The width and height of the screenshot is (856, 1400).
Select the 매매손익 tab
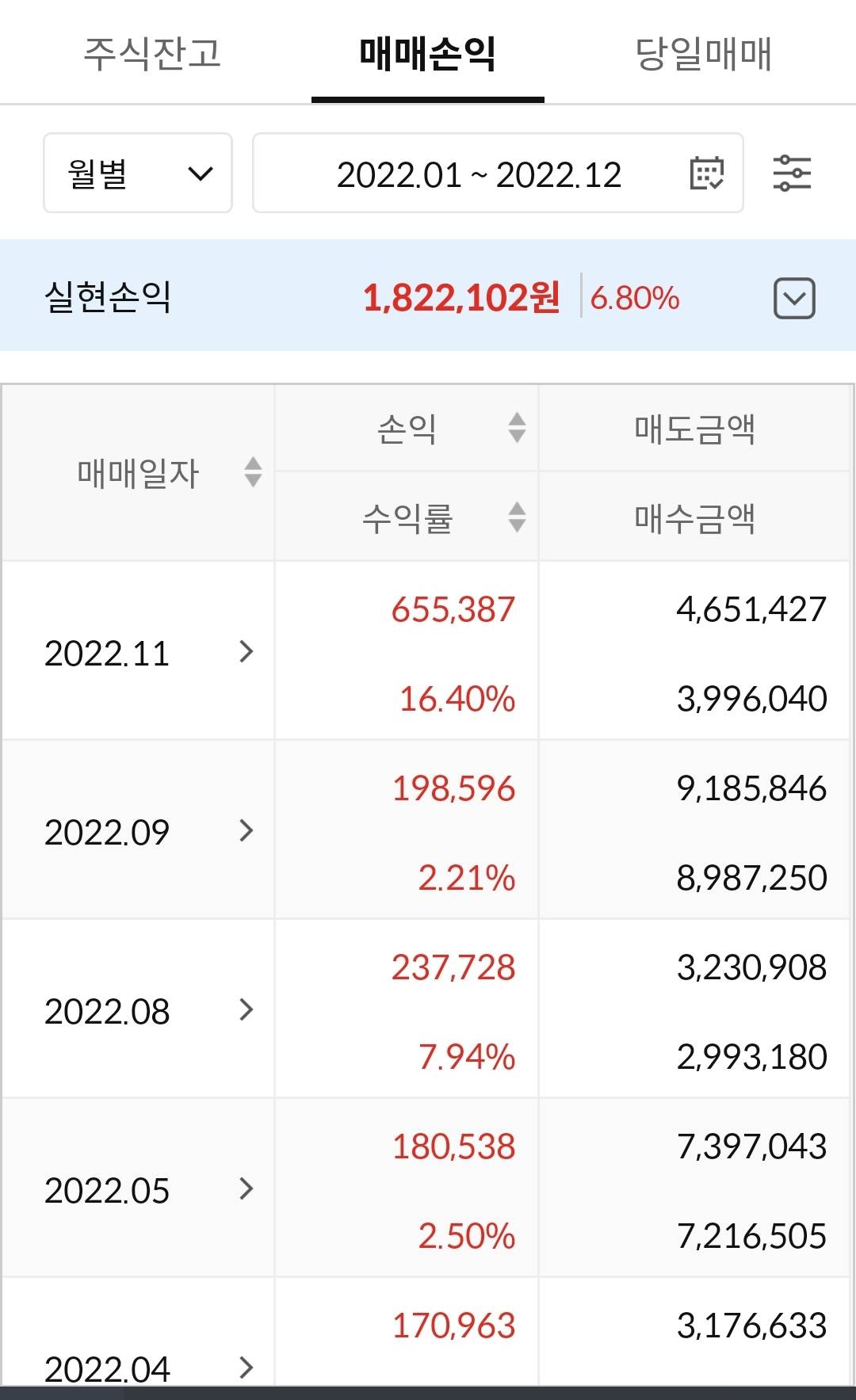tap(427, 54)
